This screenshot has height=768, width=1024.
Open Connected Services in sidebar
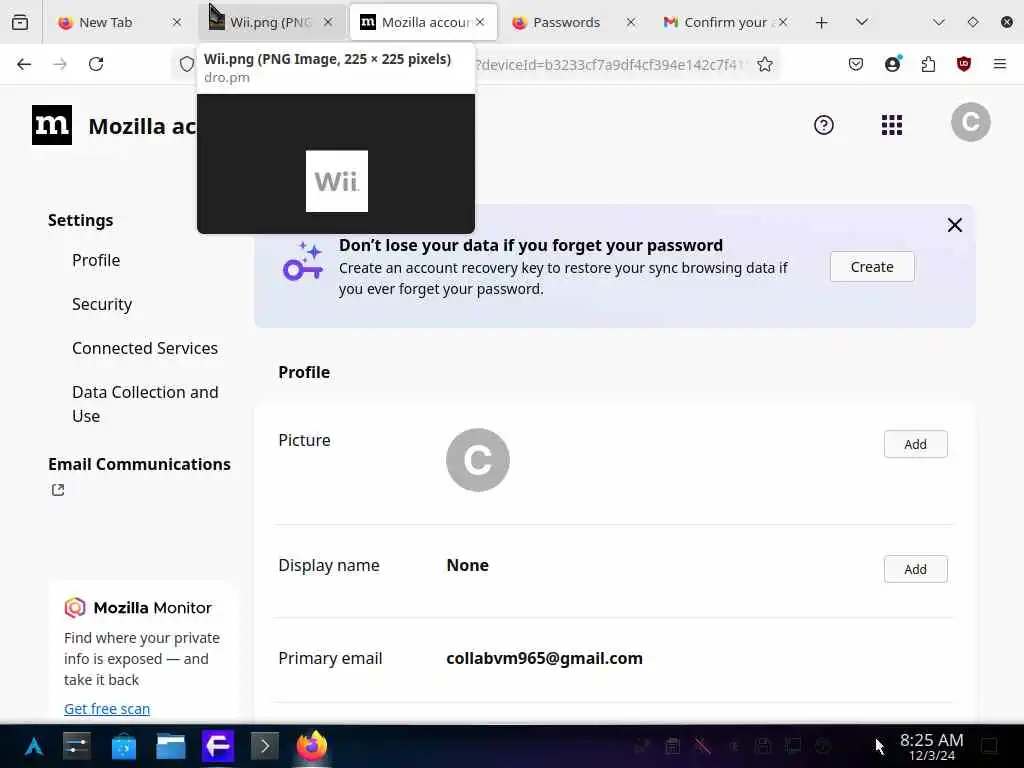145,348
